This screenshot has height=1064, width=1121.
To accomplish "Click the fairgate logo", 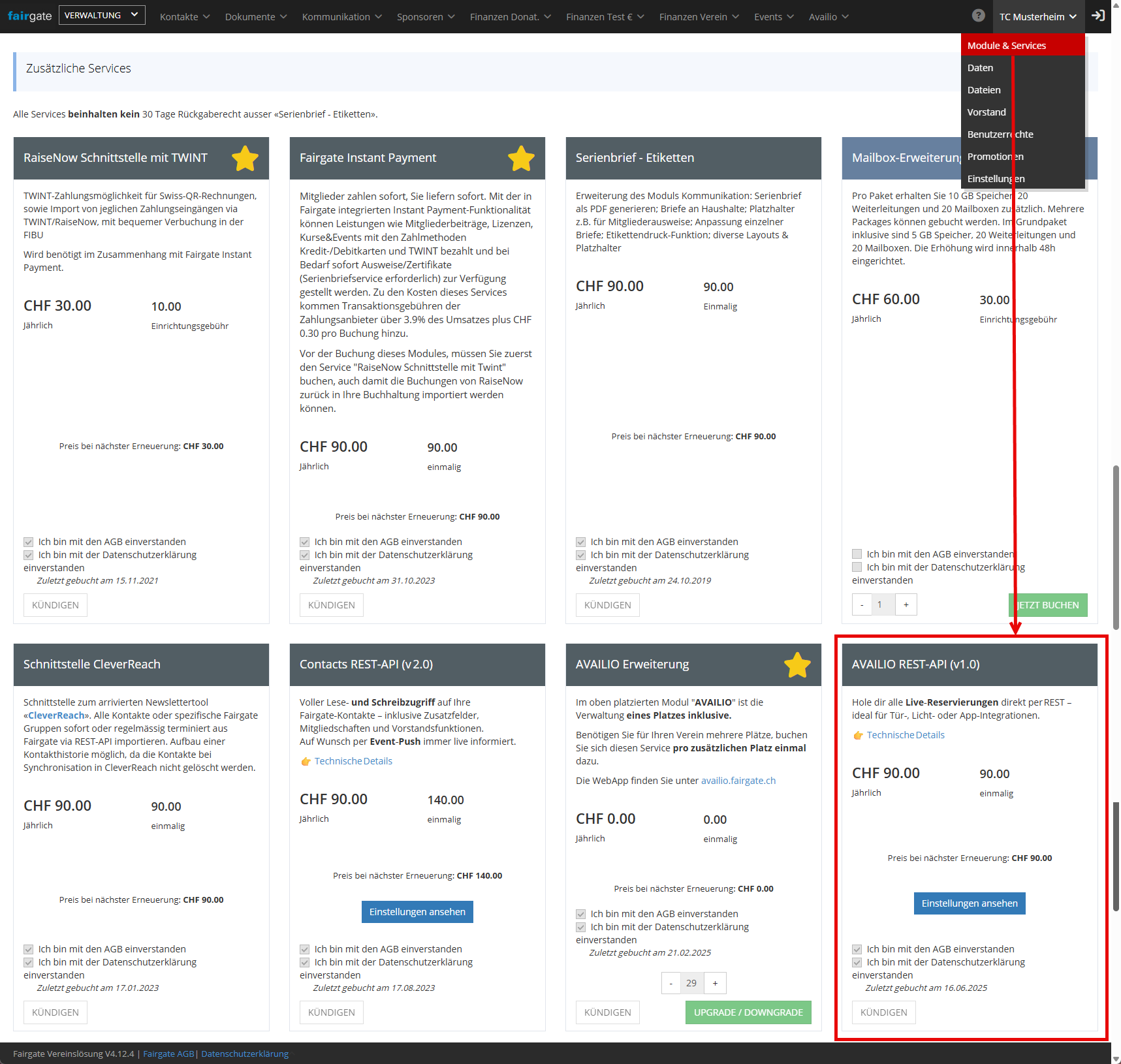I will coord(29,16).
